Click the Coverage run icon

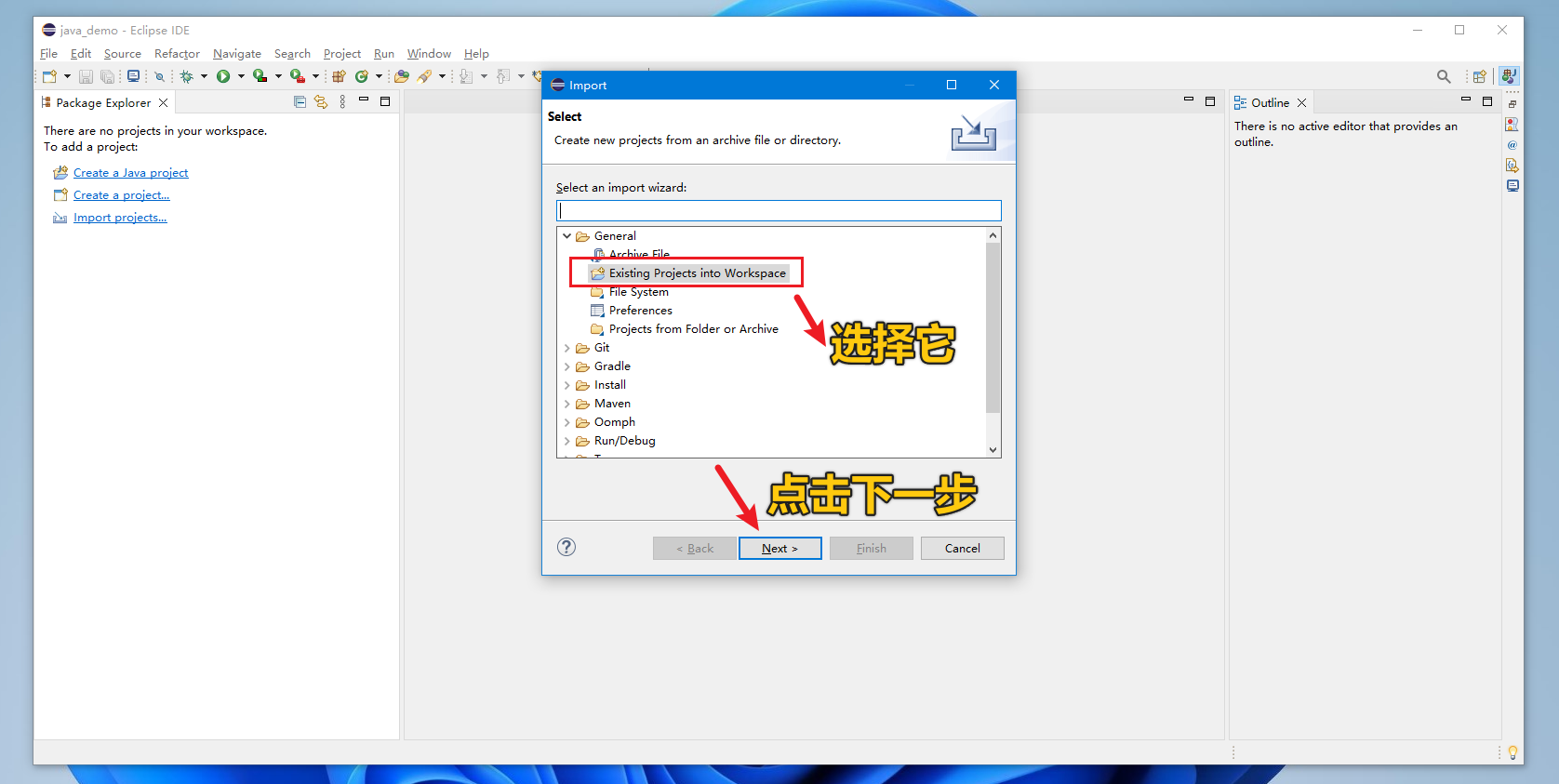point(260,76)
